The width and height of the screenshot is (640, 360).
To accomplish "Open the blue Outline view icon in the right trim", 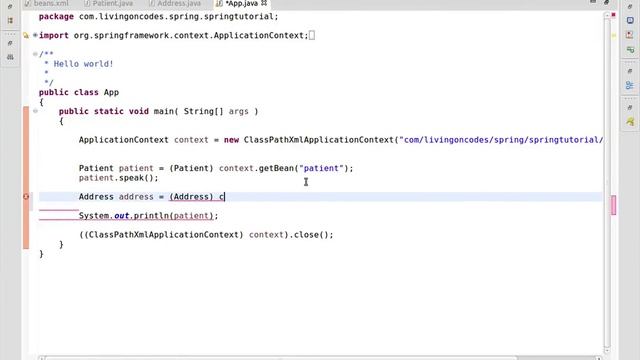I will (x=630, y=85).
